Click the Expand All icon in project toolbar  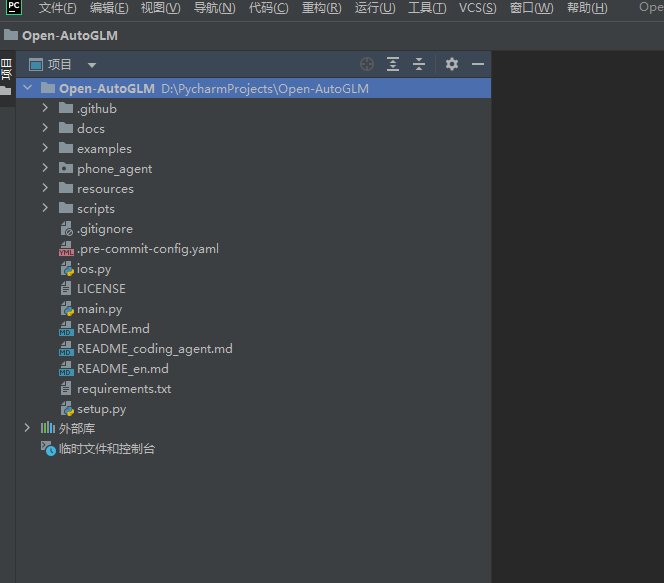[x=393, y=64]
